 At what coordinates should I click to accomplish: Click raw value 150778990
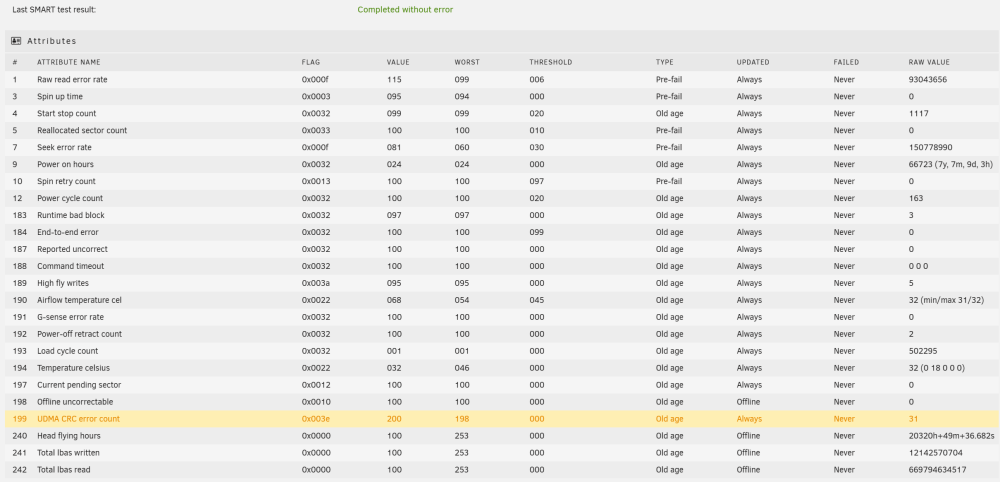(x=930, y=147)
